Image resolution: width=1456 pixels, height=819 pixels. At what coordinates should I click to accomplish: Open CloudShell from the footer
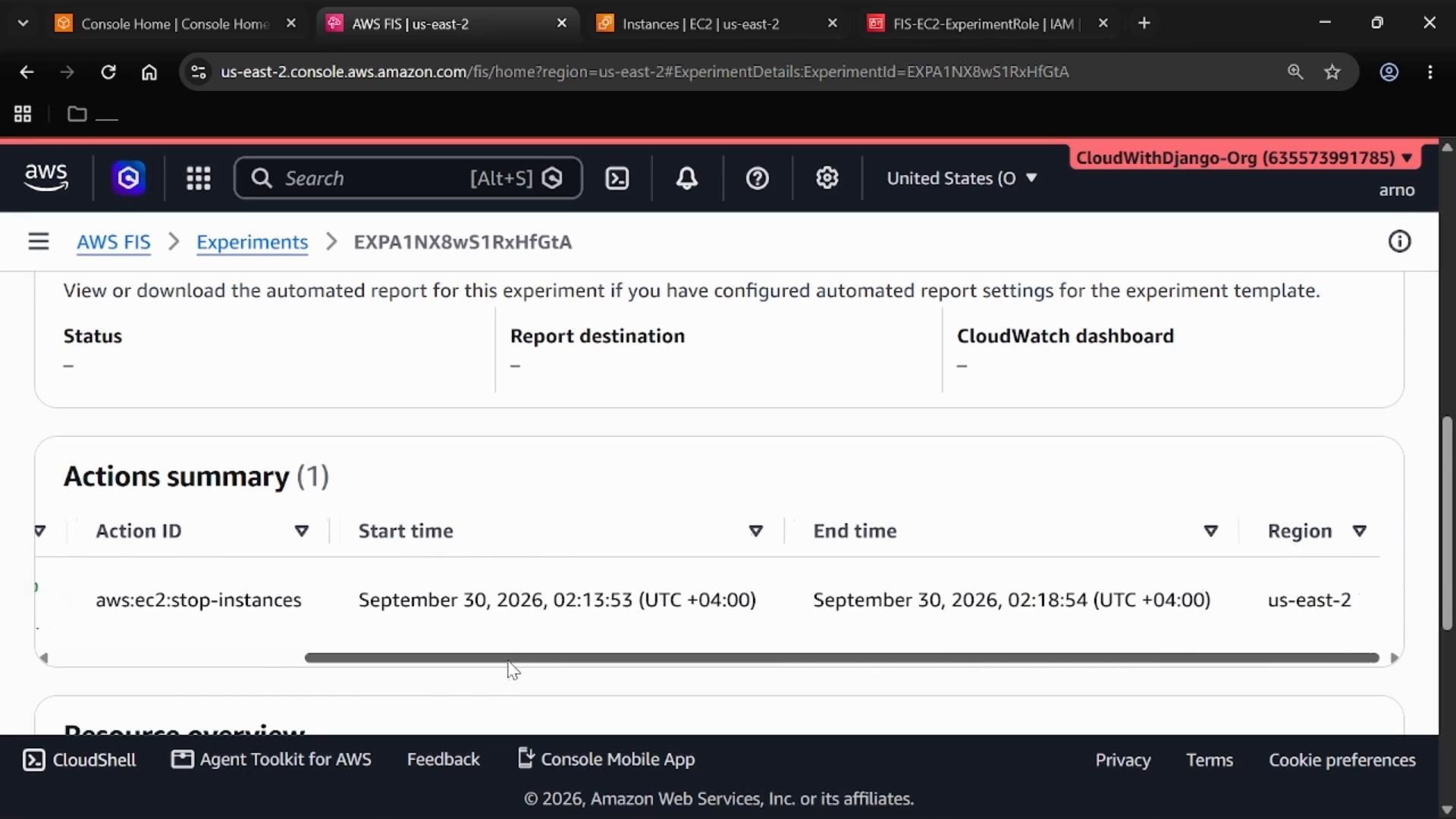80,760
